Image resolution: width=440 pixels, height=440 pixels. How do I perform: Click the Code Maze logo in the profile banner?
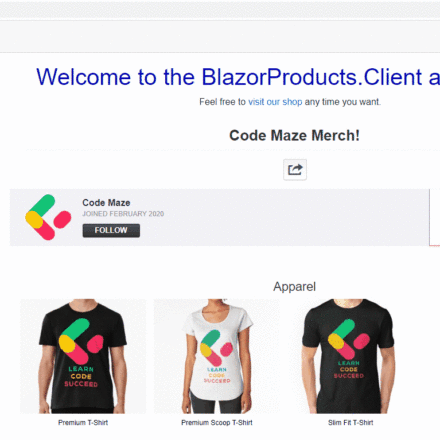point(48,217)
